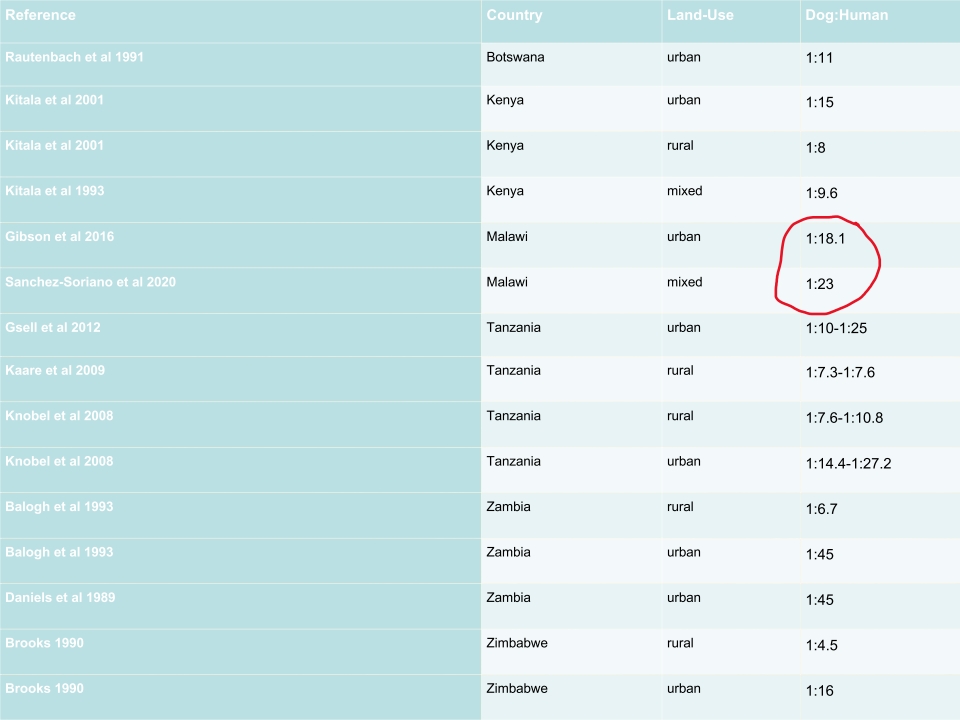960x720 pixels.
Task: Click the 1:9.6 ratio value
Action: pos(821,193)
